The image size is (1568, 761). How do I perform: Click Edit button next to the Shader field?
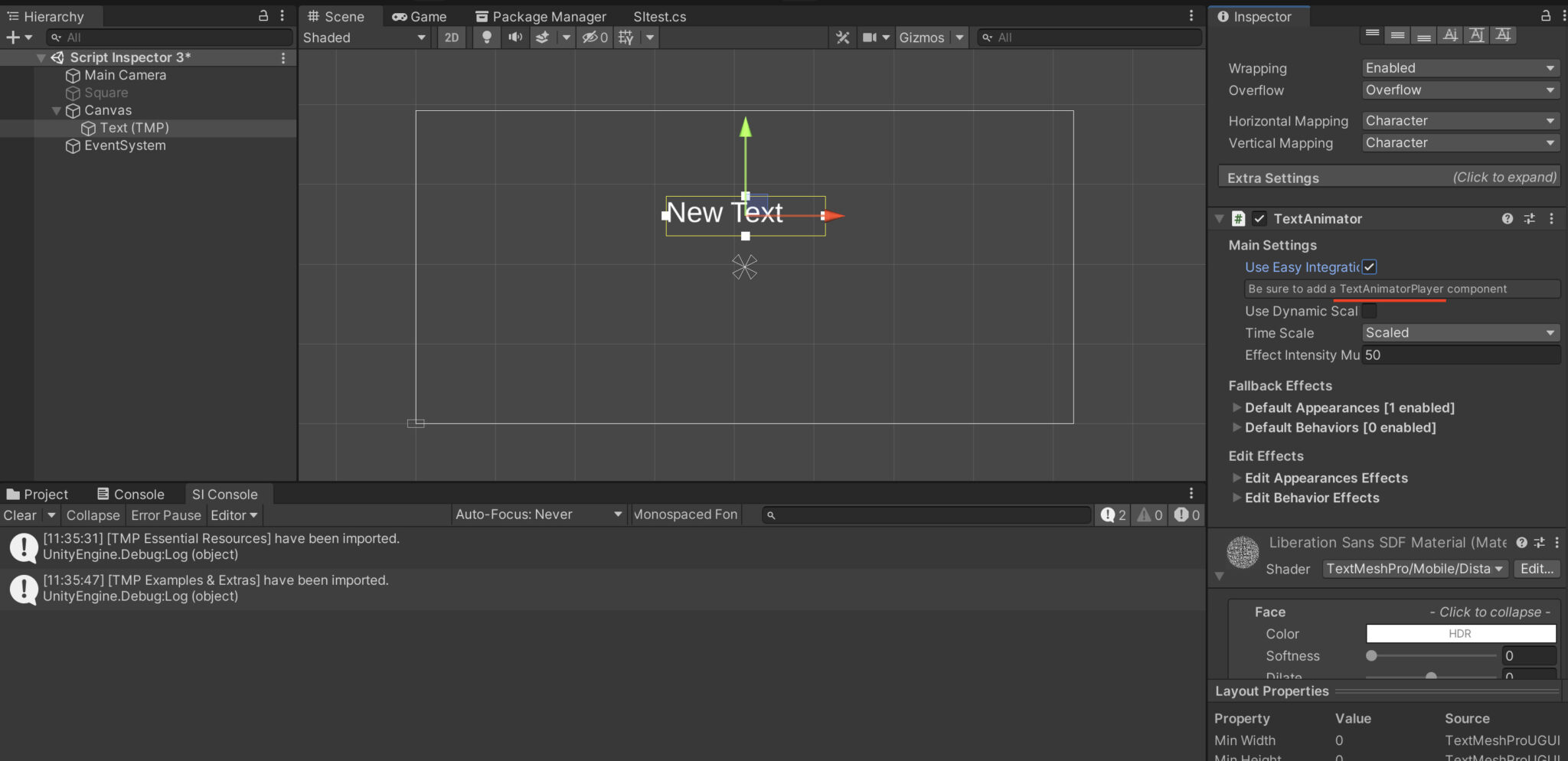point(1536,569)
